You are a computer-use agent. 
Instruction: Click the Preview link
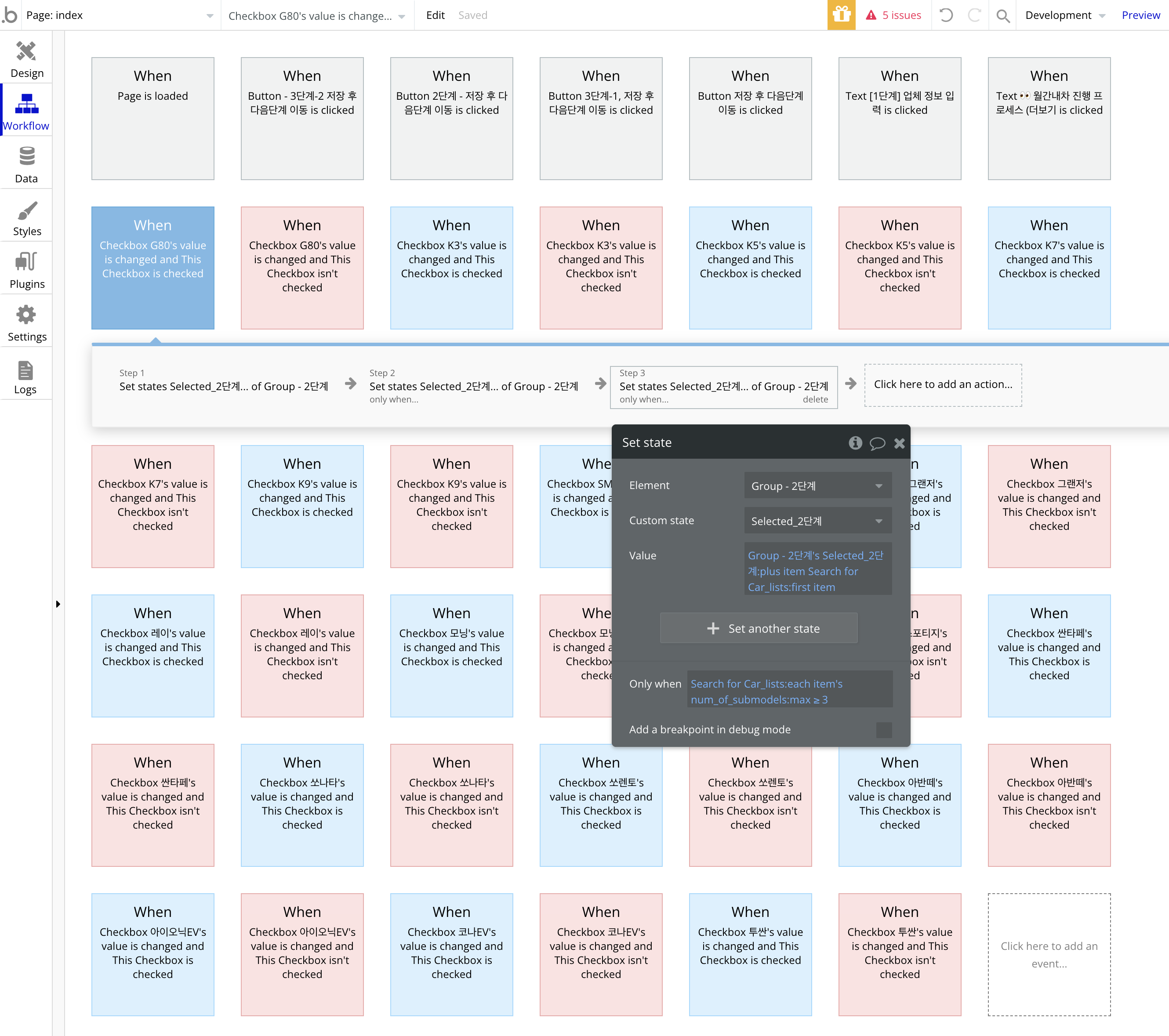[1140, 15]
